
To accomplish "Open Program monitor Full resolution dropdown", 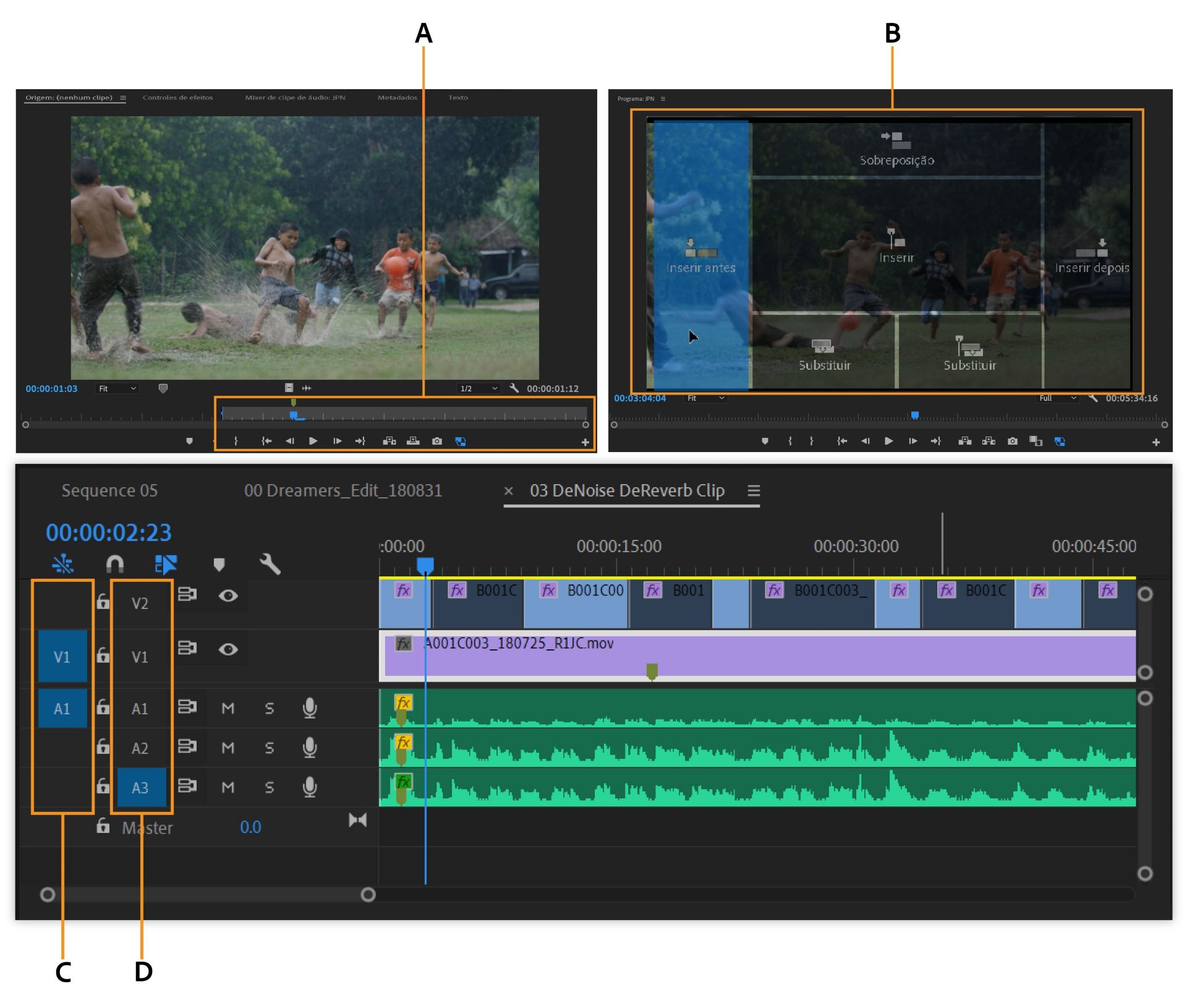I will 1057,398.
